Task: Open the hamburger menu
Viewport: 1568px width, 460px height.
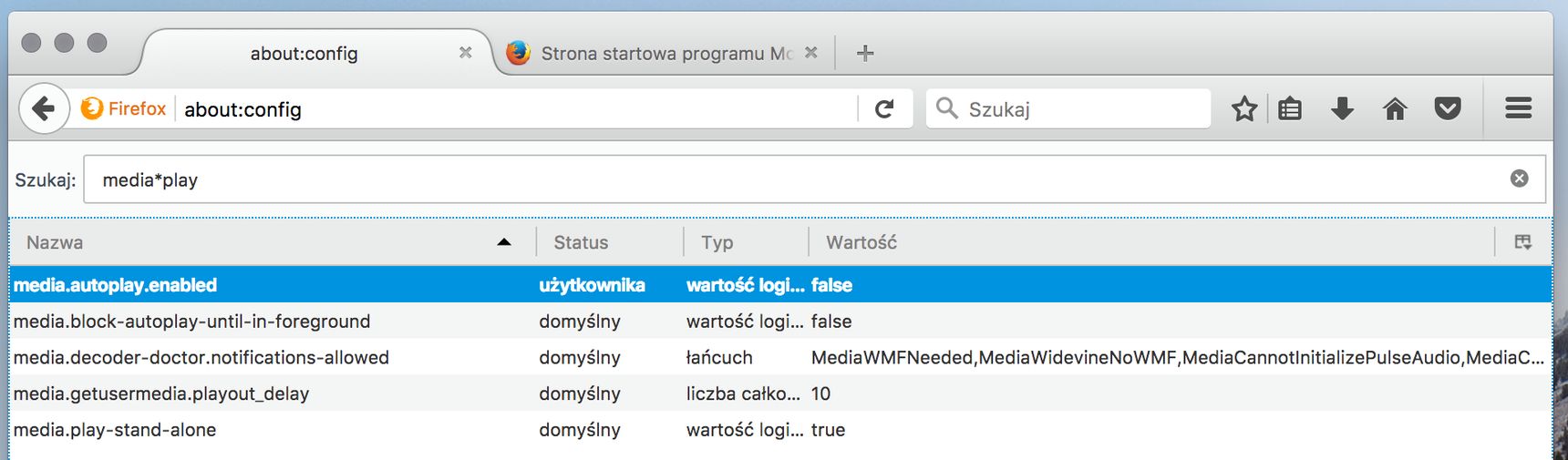Action: click(1518, 108)
